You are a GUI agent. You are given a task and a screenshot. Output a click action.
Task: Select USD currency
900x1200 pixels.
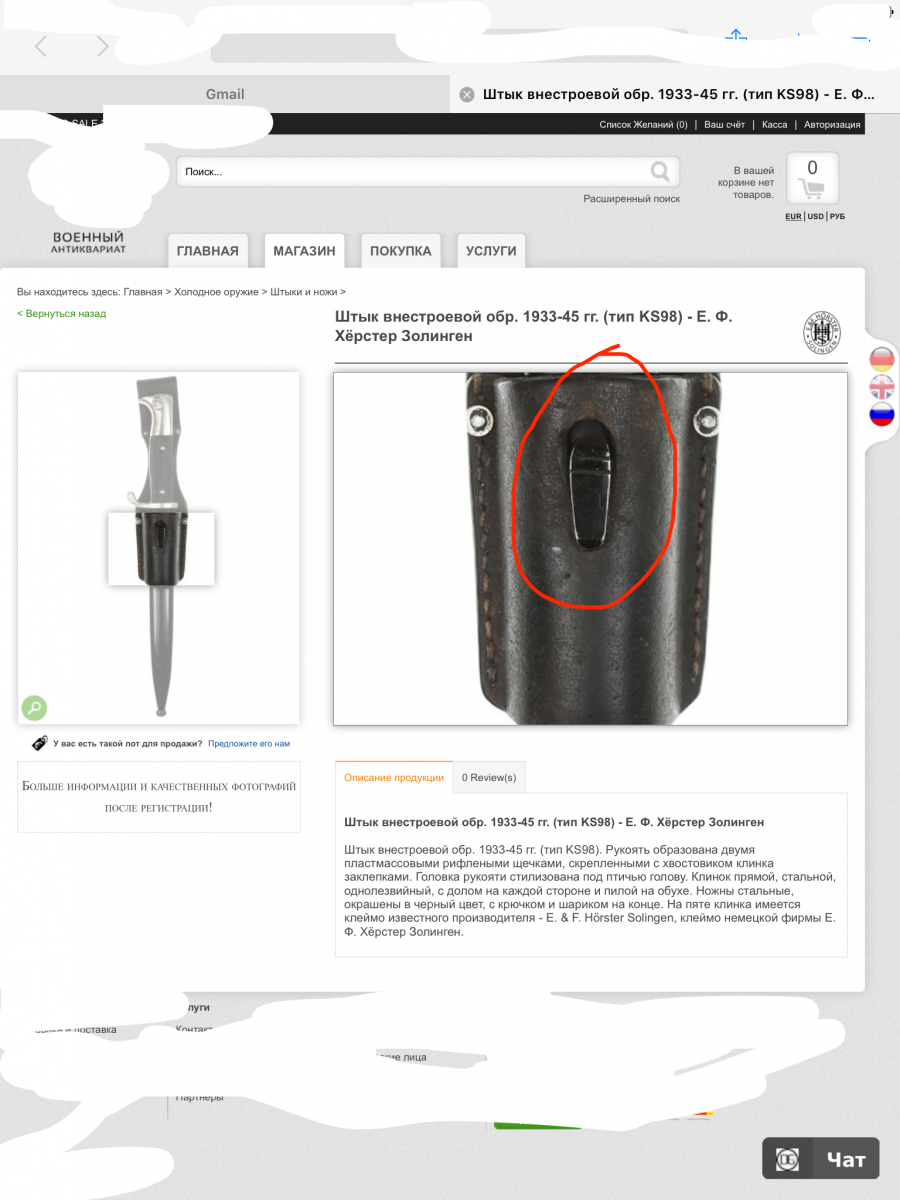coord(815,216)
